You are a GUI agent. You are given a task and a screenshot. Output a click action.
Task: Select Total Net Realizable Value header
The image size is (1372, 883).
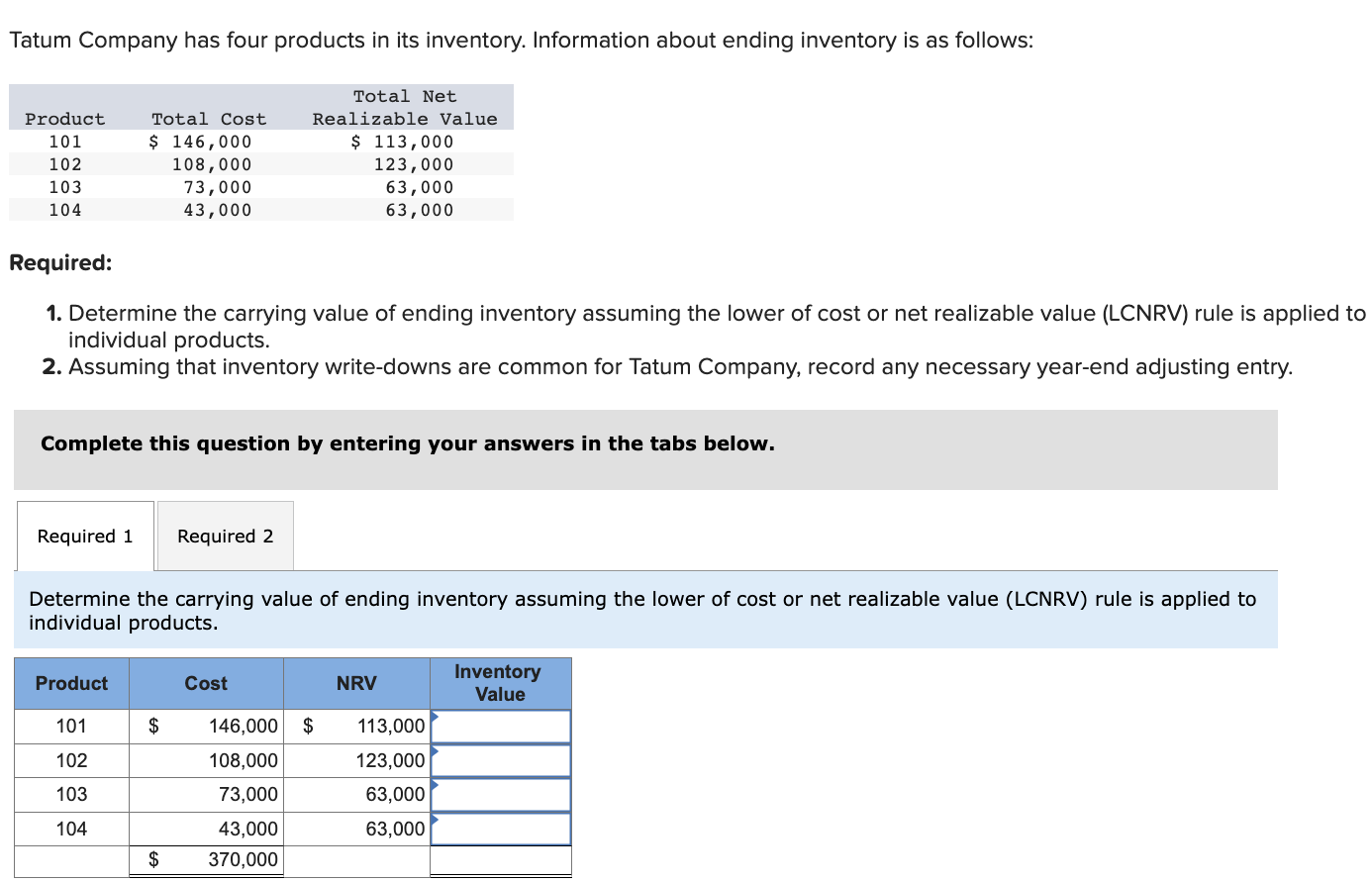(405, 107)
